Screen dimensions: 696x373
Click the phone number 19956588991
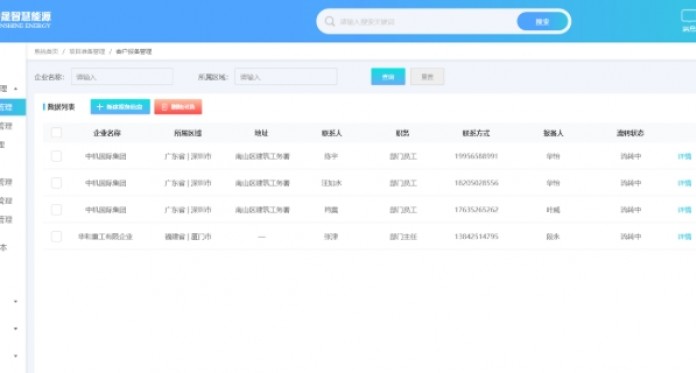coord(476,156)
